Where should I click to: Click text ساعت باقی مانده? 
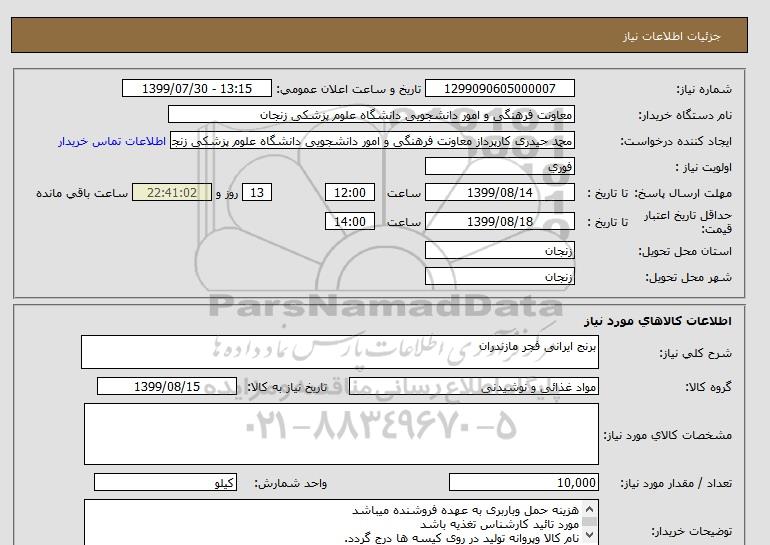tap(82, 193)
